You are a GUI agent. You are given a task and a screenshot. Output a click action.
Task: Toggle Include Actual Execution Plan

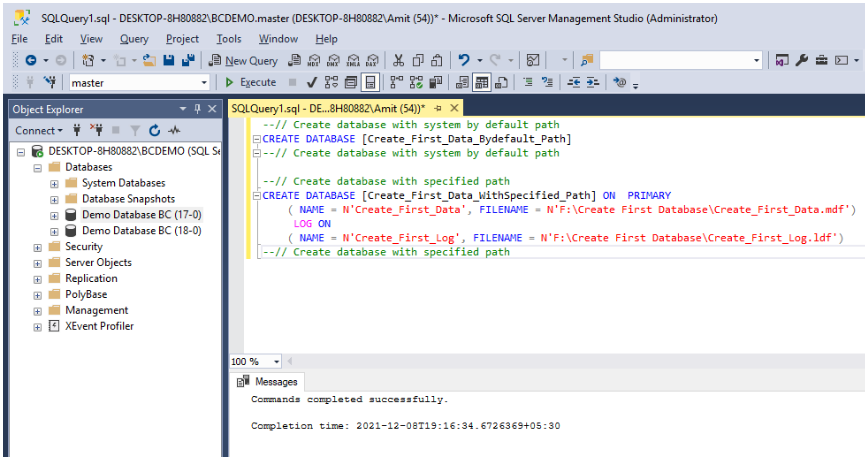tap(396, 82)
